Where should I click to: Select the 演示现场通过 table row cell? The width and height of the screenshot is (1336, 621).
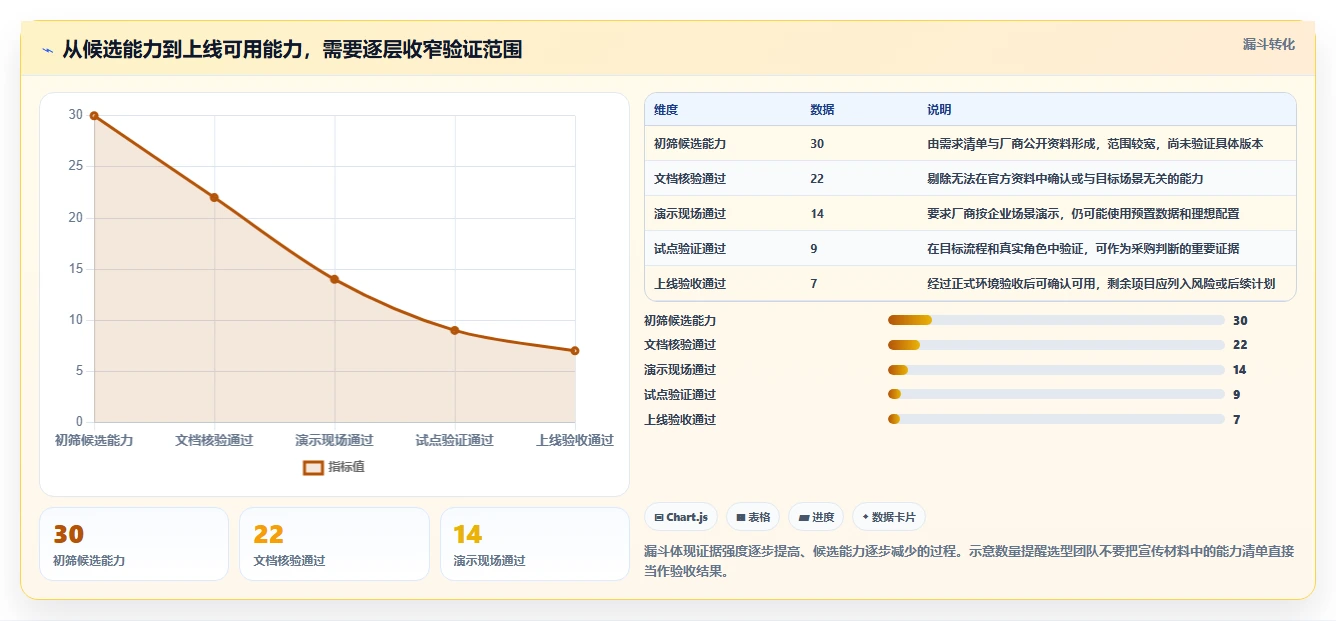(690, 214)
